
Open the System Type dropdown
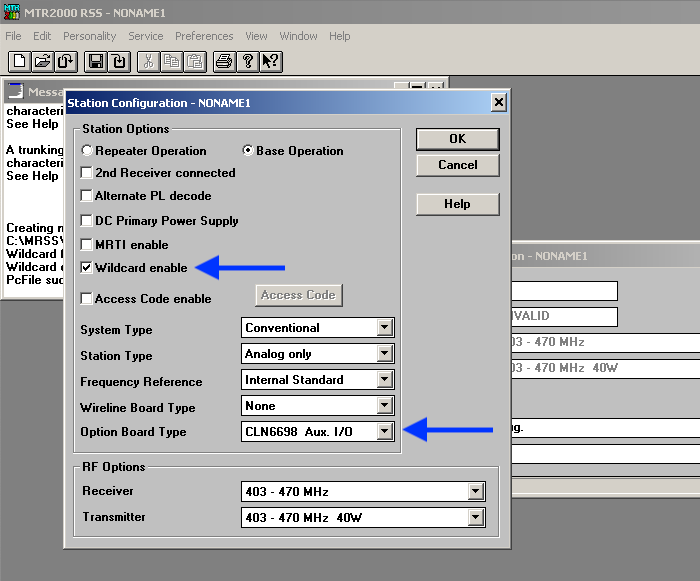tap(384, 328)
